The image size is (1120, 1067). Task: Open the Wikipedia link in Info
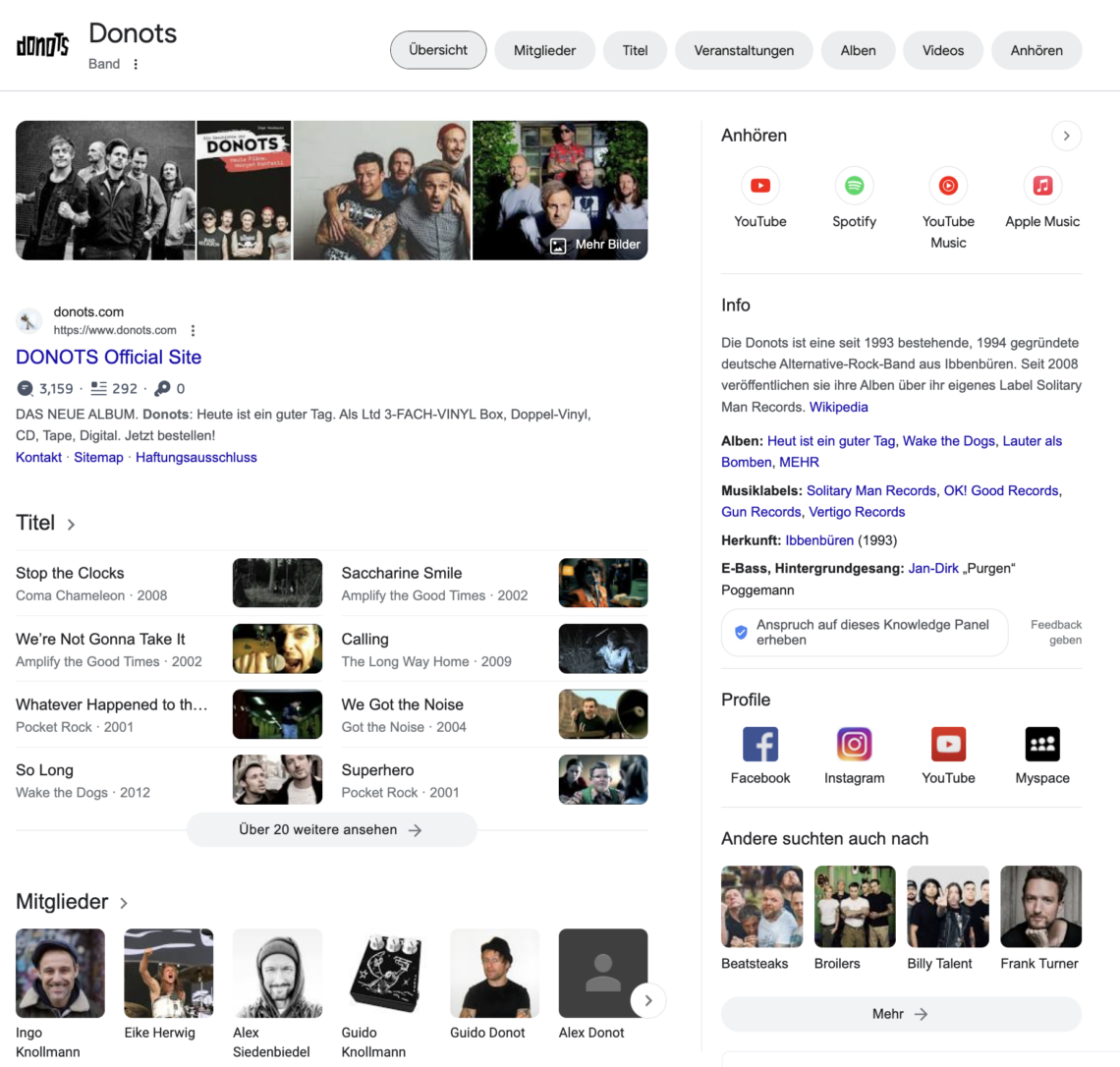[x=839, y=407]
